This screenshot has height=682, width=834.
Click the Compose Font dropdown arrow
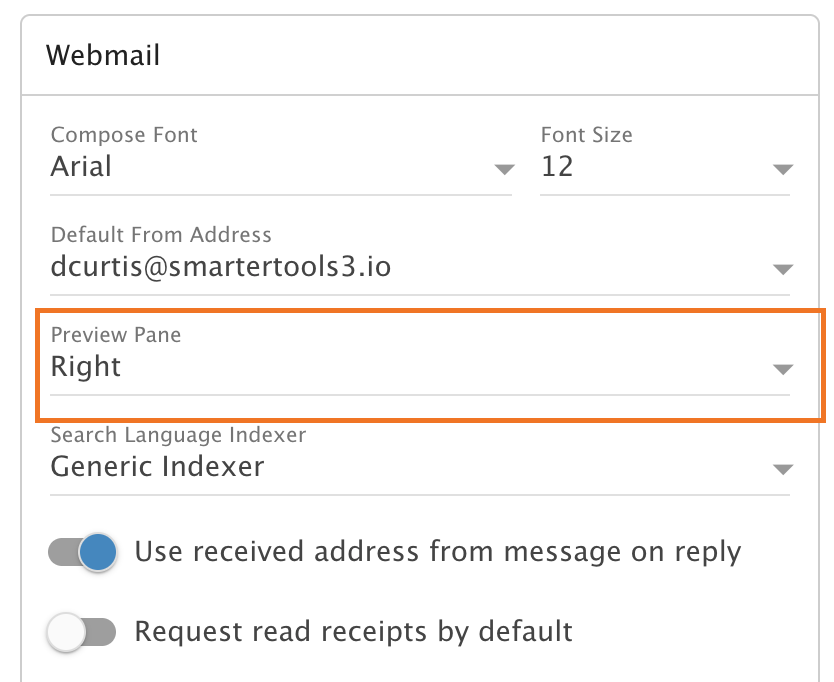click(x=504, y=169)
